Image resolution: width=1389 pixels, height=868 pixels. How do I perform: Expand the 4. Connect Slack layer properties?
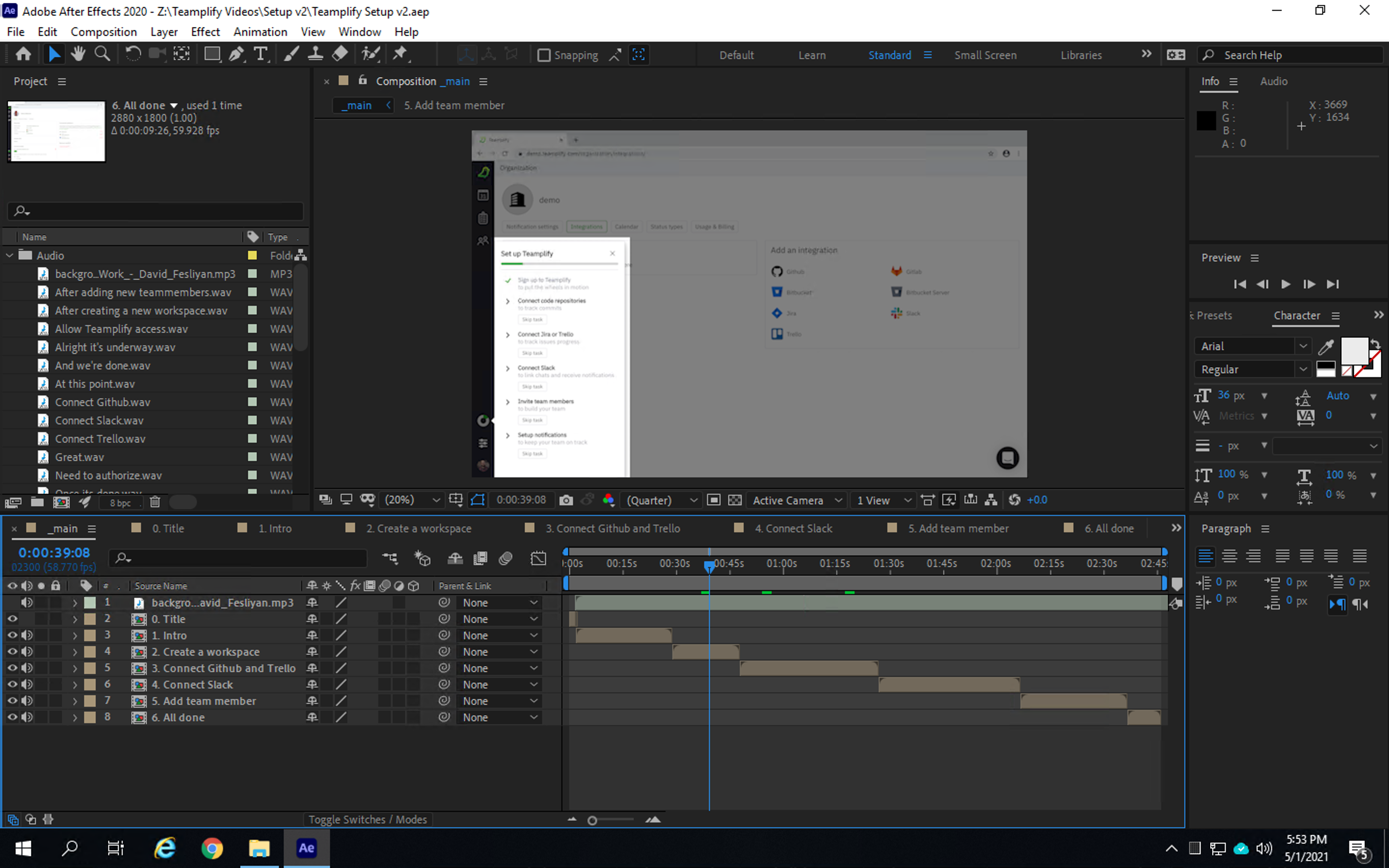point(75,685)
